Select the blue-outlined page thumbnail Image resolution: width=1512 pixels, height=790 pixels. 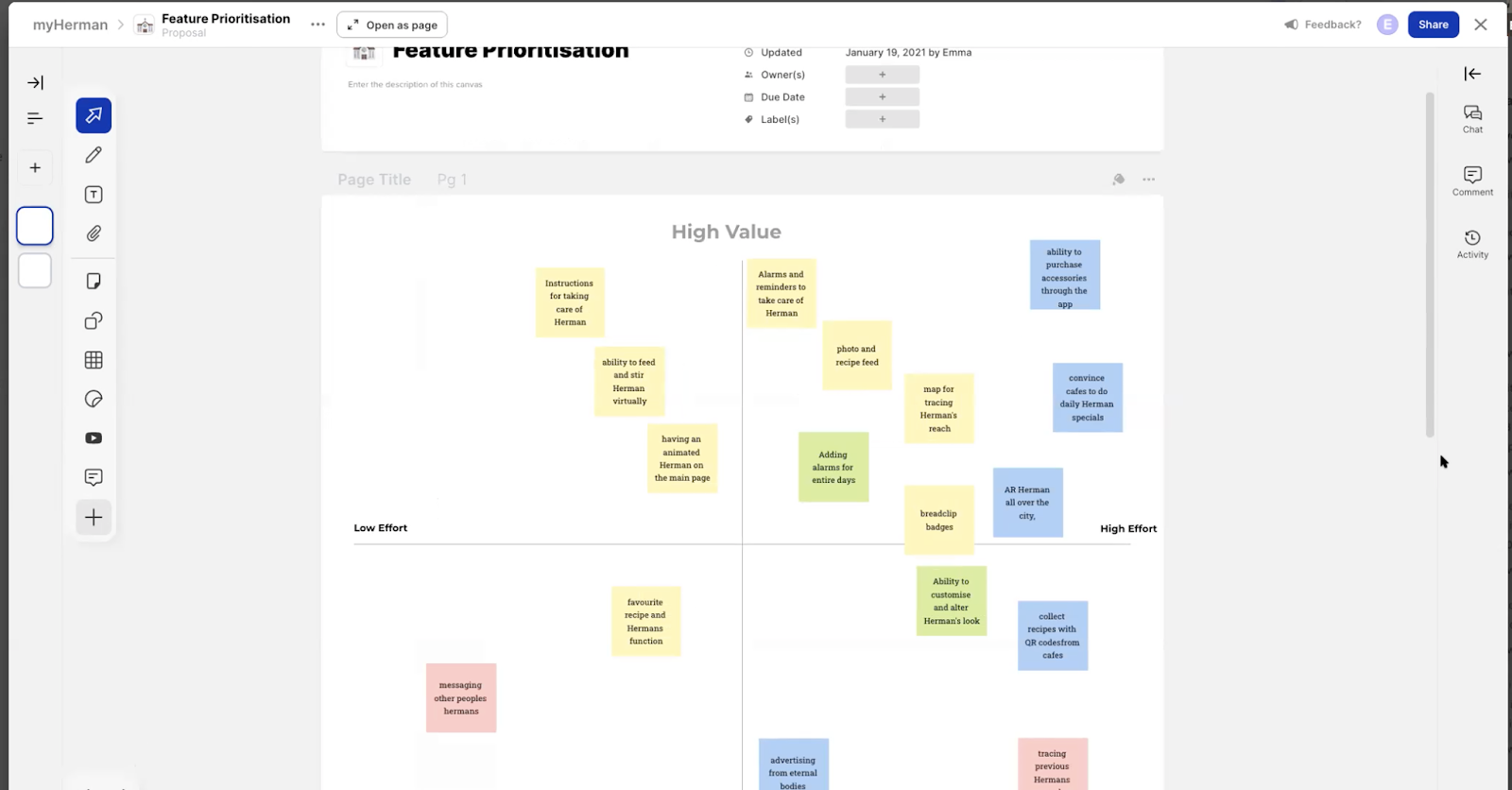click(x=35, y=227)
